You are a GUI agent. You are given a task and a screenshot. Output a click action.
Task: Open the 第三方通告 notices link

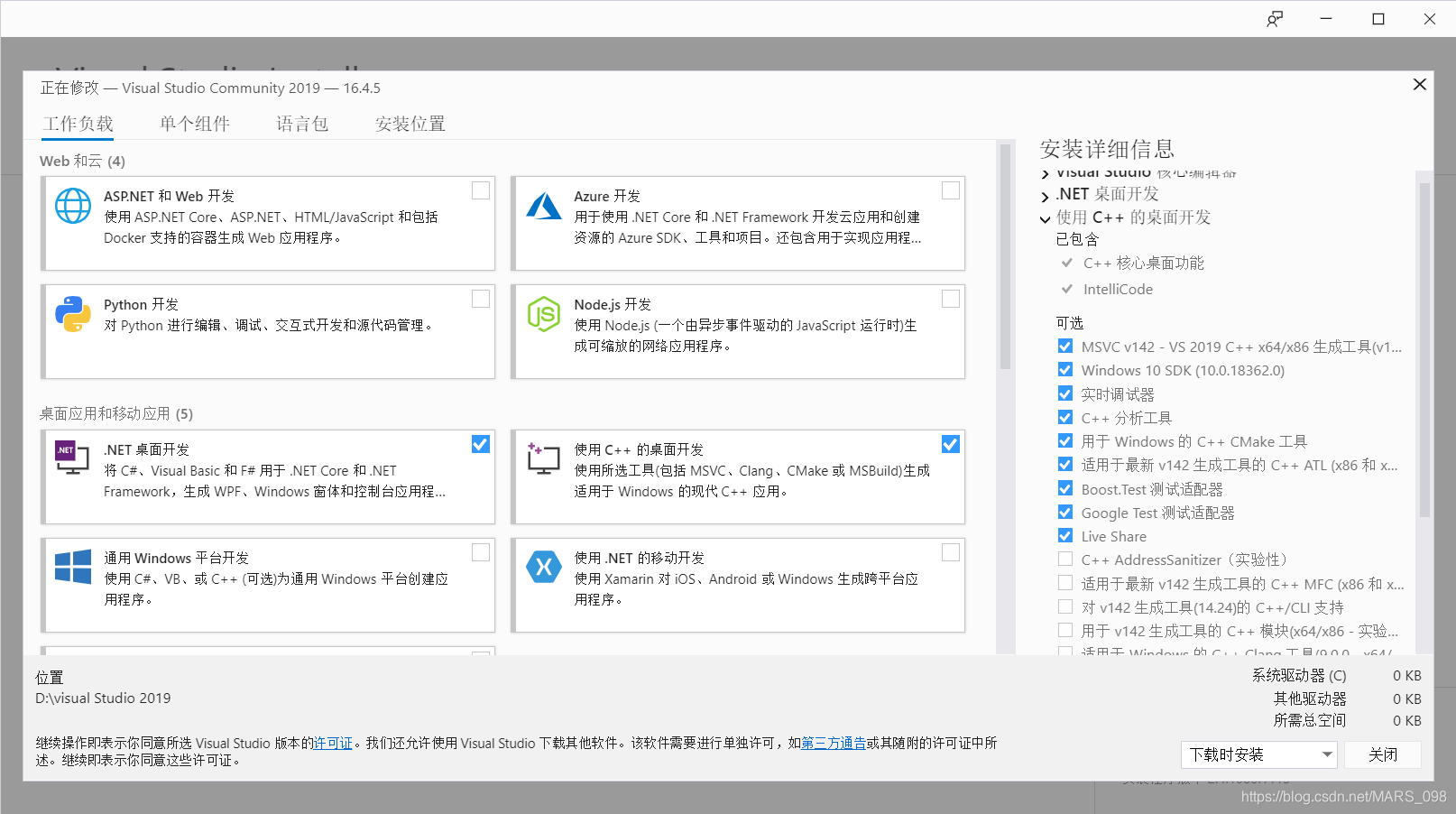(834, 744)
